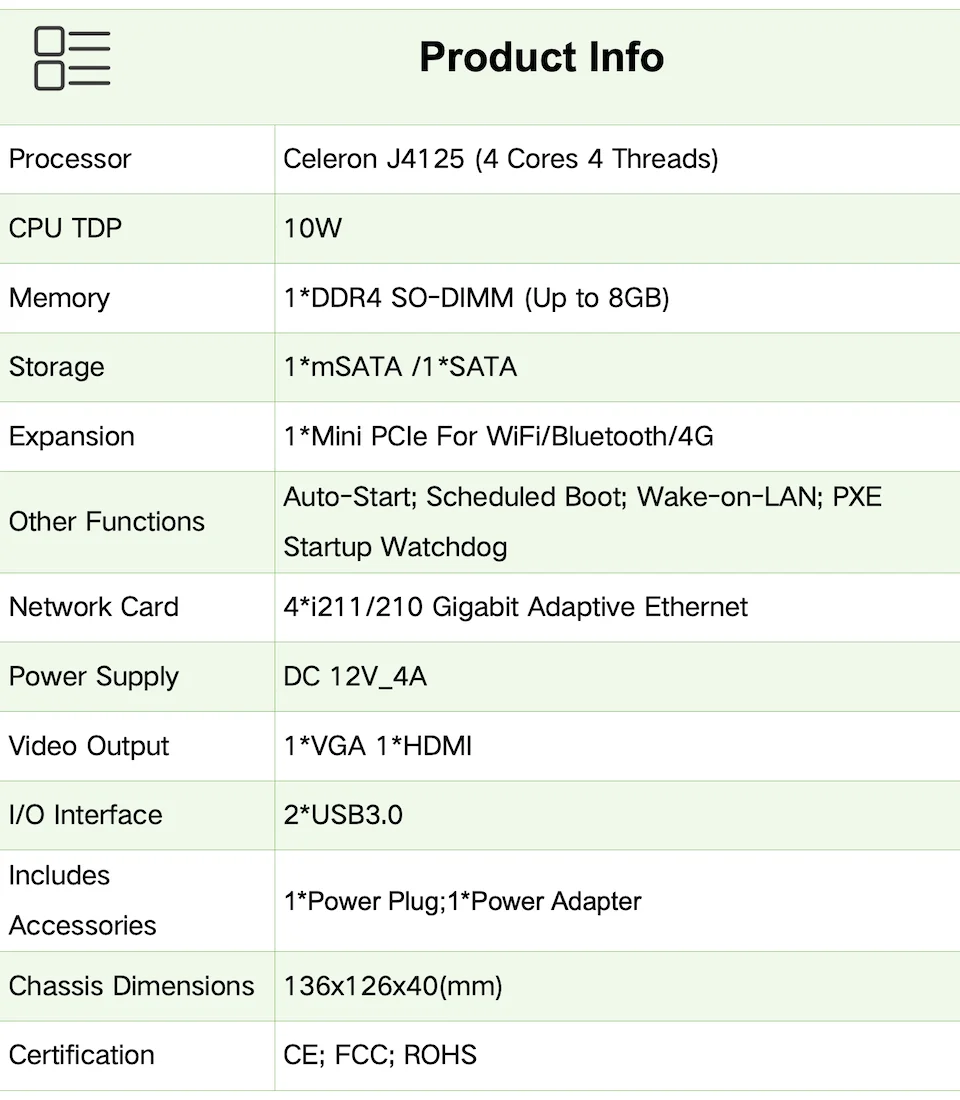Click the Product Info heading

pyautogui.click(x=541, y=57)
